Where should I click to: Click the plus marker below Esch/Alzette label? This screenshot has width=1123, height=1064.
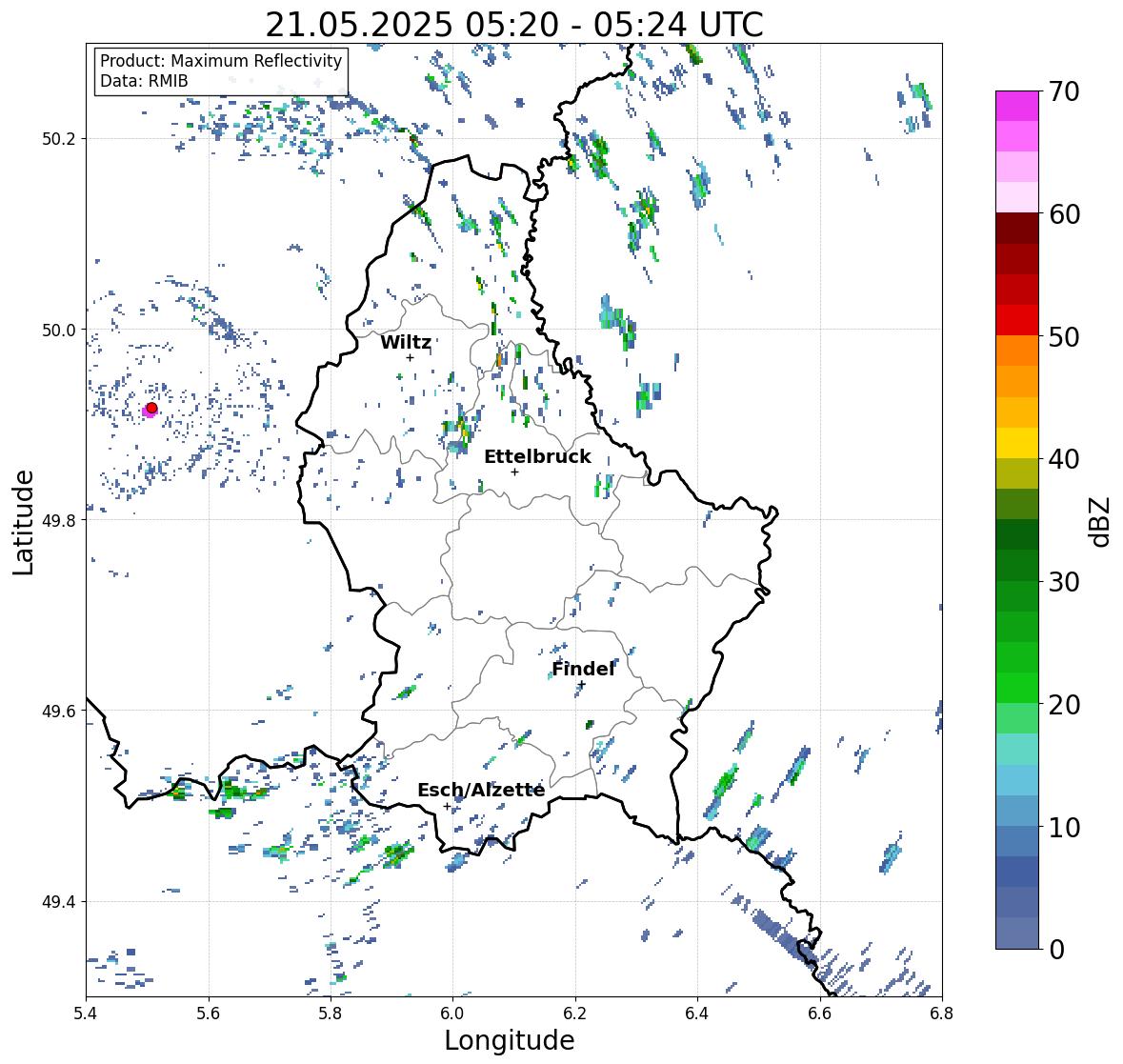[x=447, y=806]
